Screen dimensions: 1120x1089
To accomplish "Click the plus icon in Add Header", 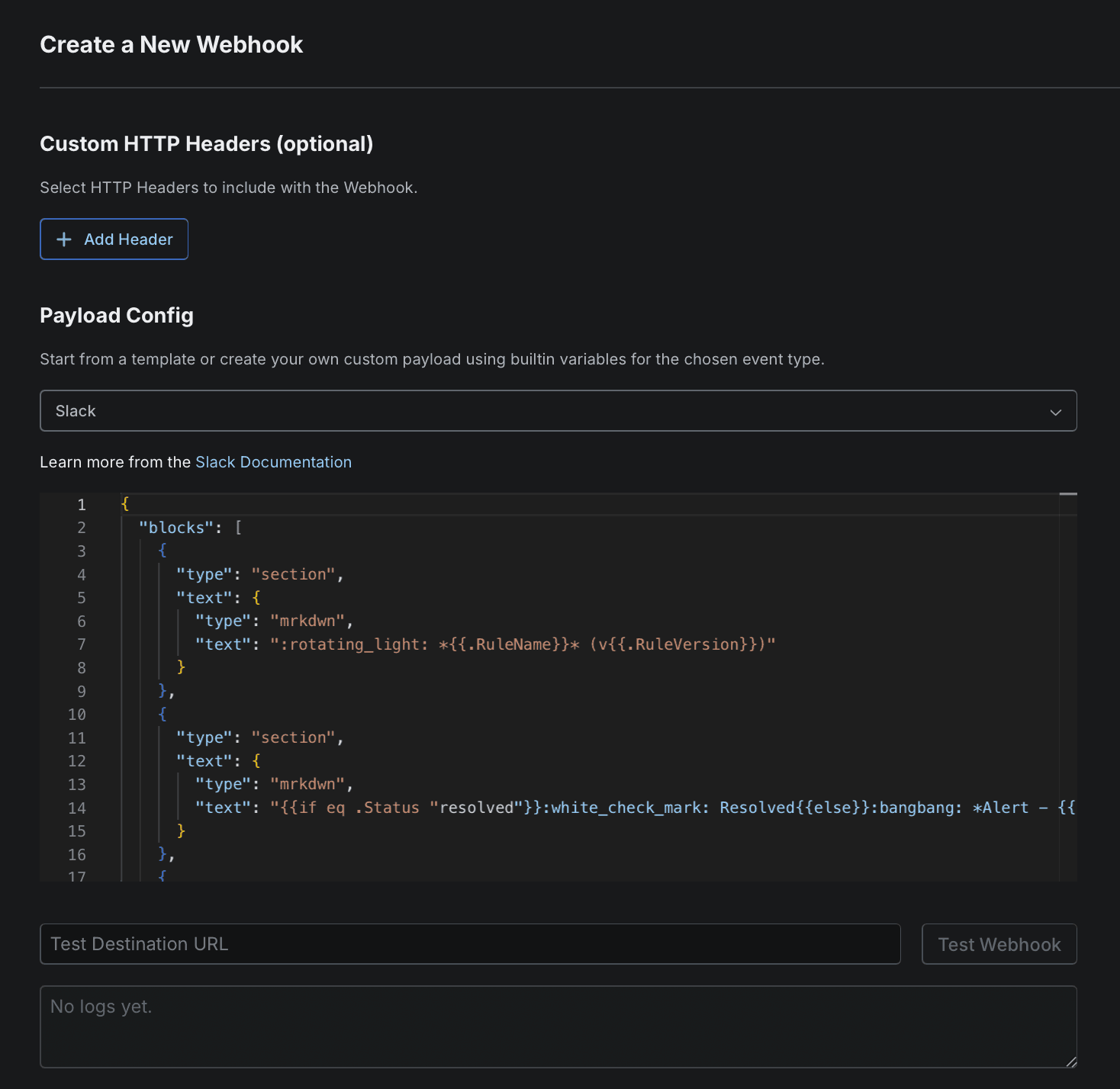I will pyautogui.click(x=64, y=239).
